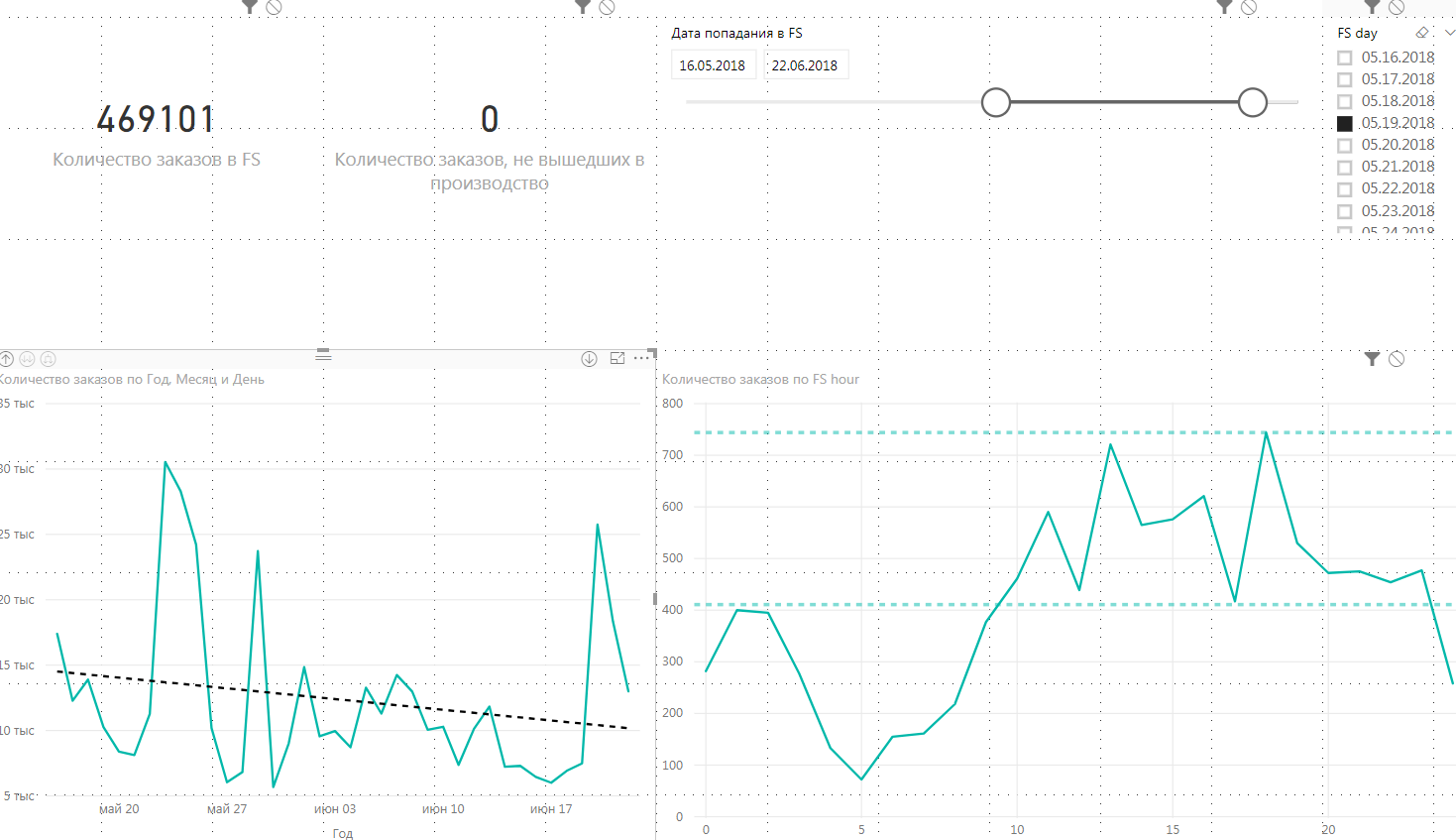Click the 'май 20' axis label

point(119,809)
